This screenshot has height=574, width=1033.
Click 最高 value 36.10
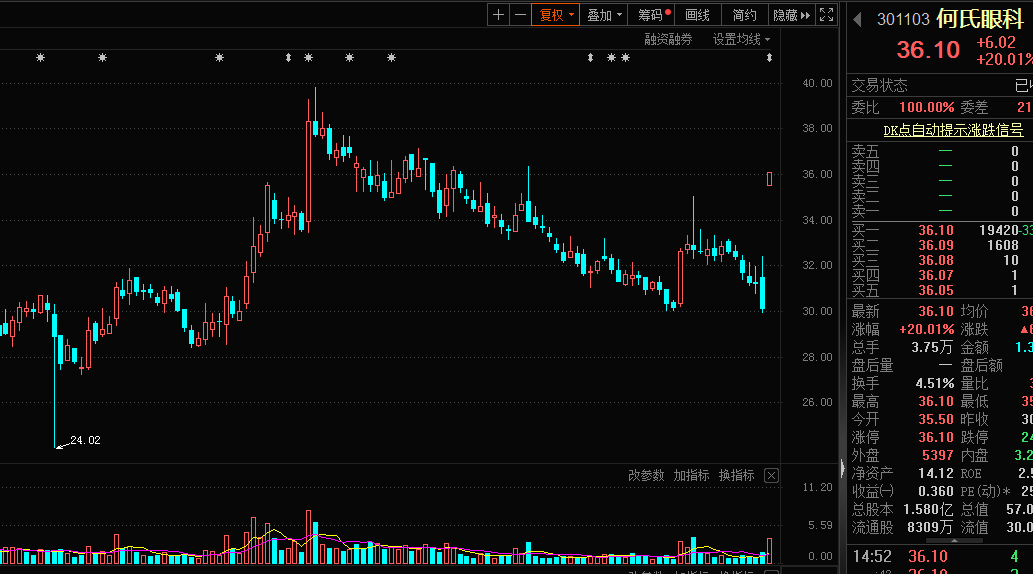(935, 401)
